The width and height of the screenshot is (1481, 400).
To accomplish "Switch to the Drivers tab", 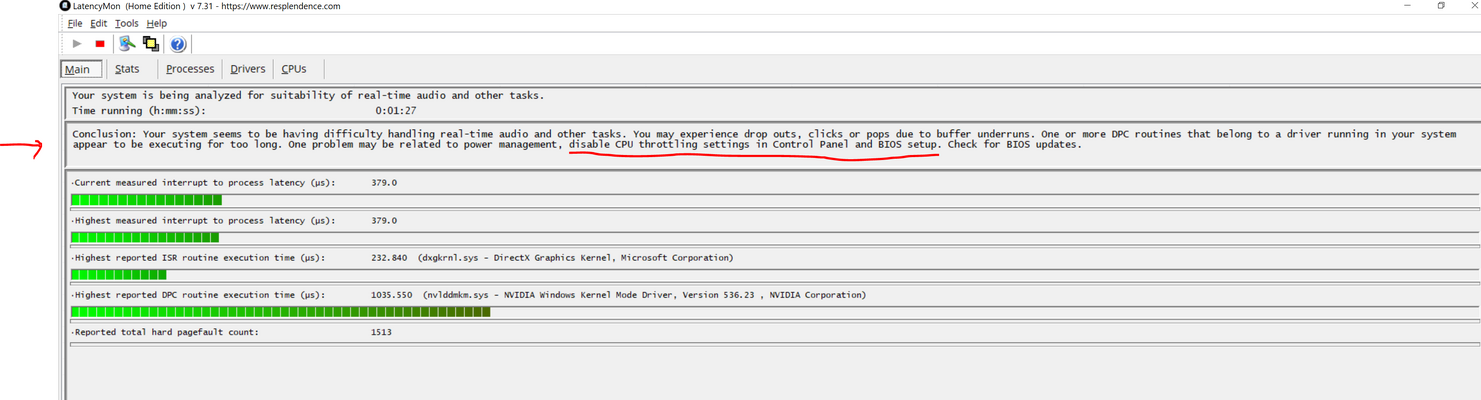I will point(248,69).
